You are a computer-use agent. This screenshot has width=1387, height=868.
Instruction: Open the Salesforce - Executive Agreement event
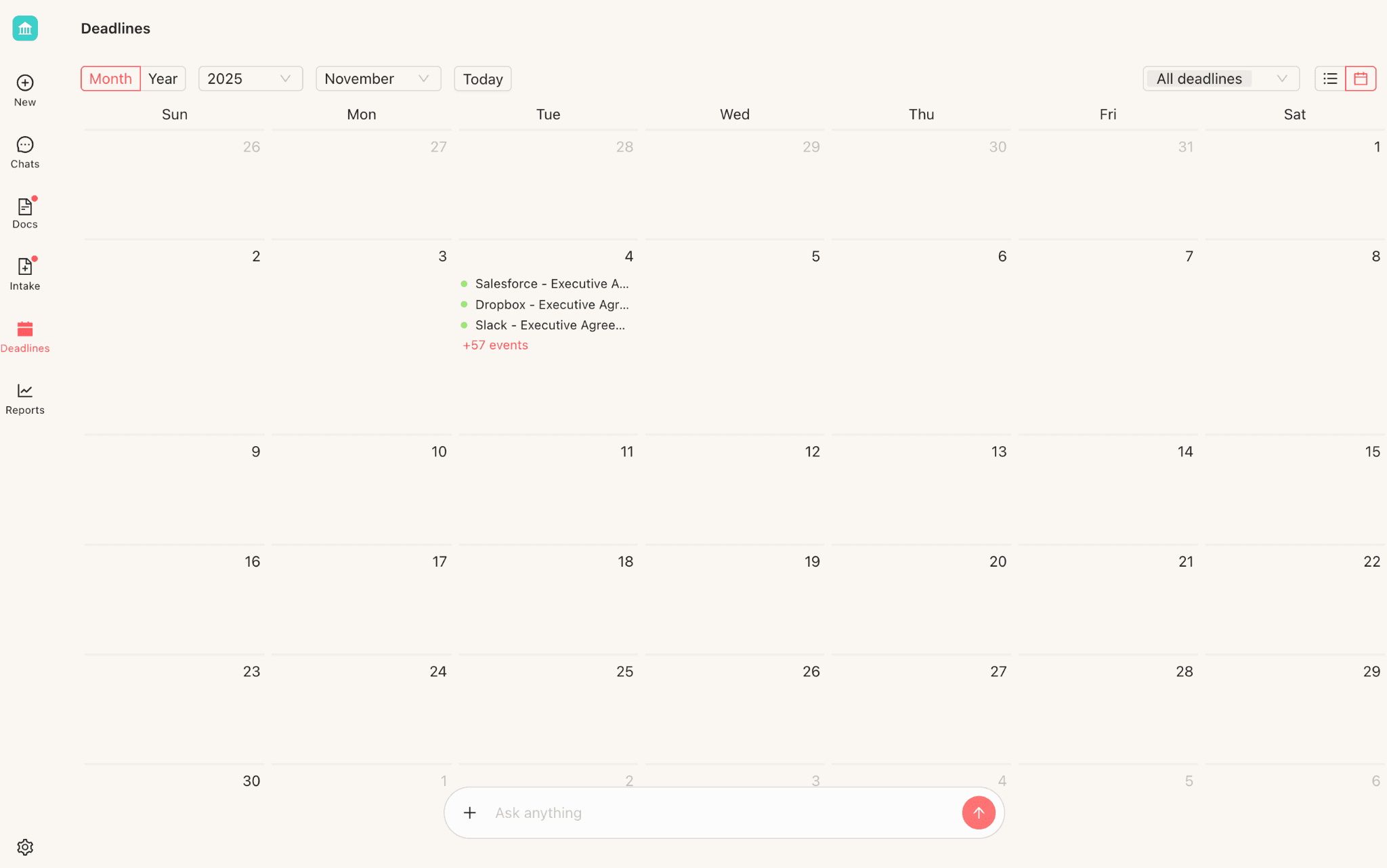pyautogui.click(x=551, y=284)
